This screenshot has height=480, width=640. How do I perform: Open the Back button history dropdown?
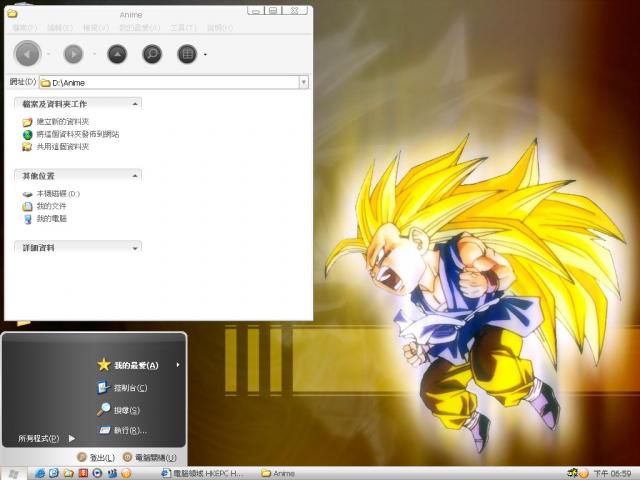pyautogui.click(x=48, y=54)
